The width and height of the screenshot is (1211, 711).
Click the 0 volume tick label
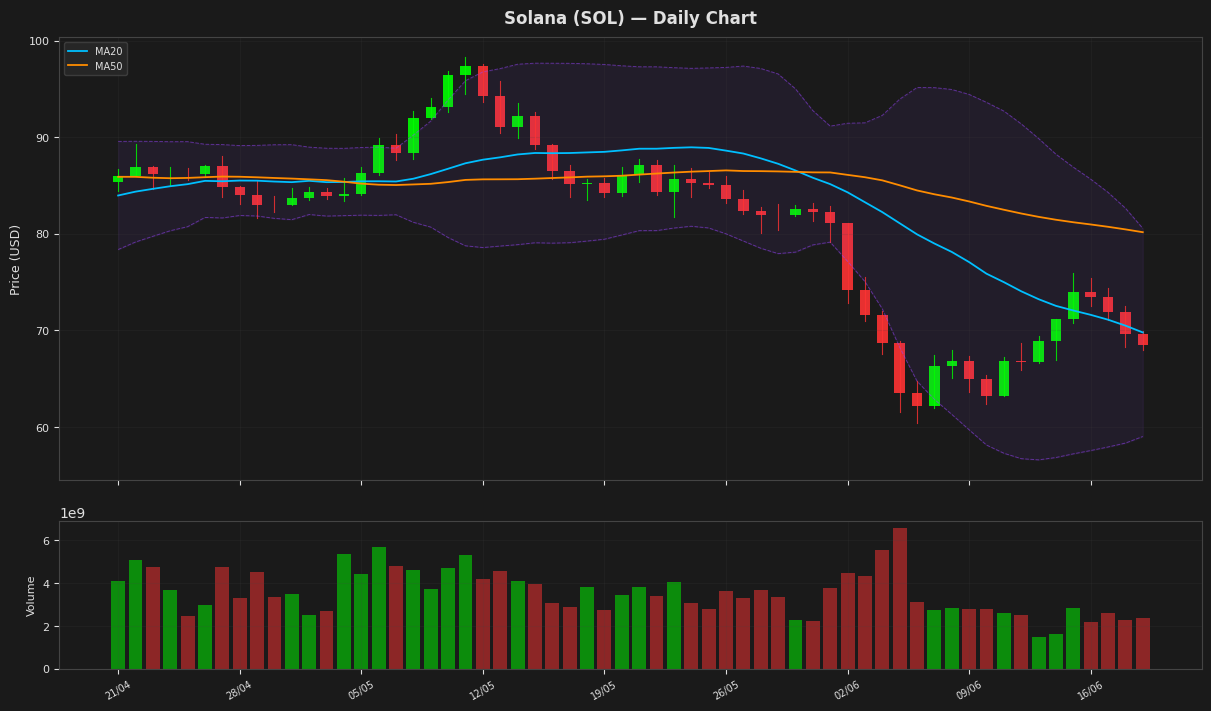click(46, 670)
